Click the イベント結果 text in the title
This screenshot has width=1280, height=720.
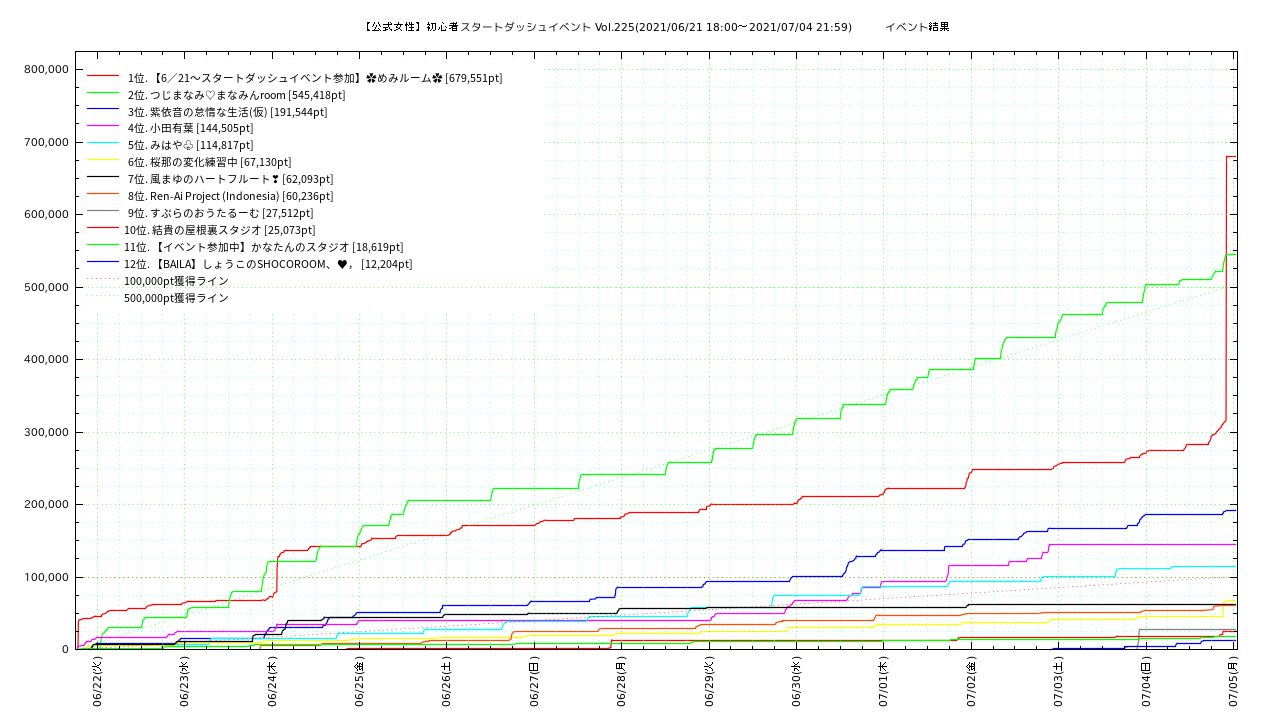click(917, 27)
